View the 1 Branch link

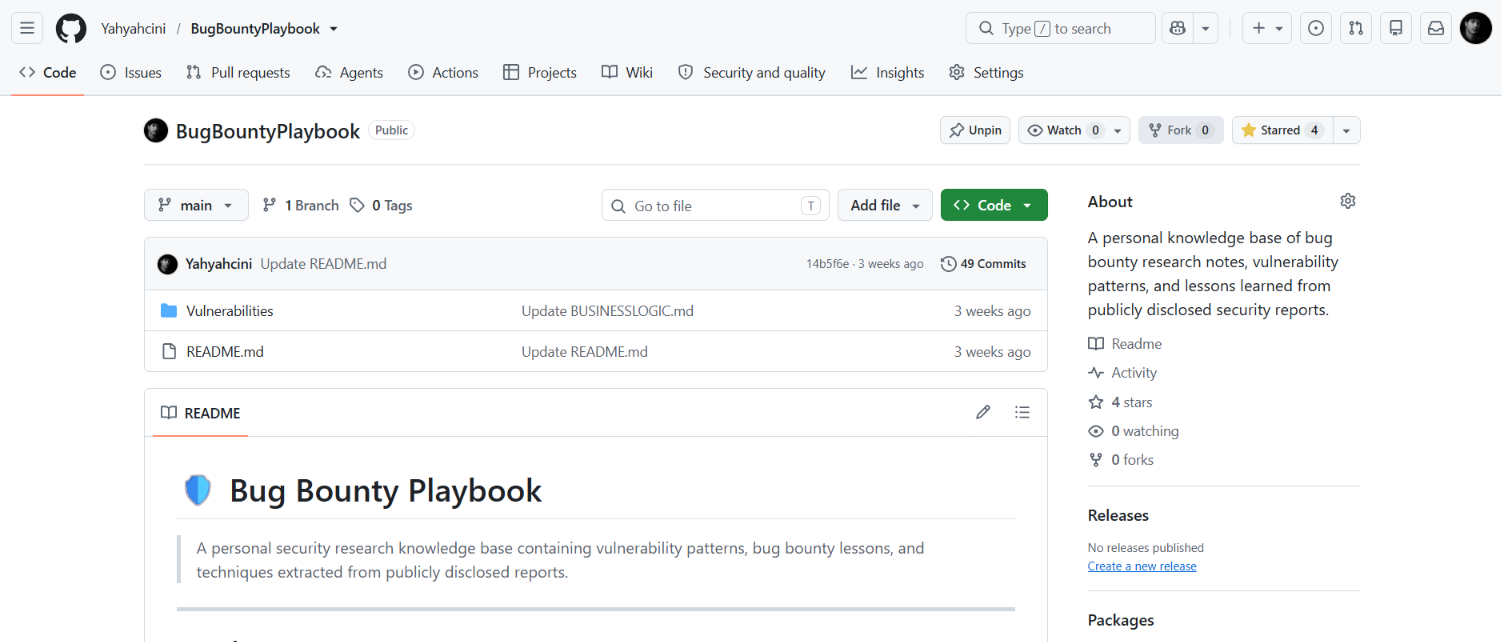point(301,205)
